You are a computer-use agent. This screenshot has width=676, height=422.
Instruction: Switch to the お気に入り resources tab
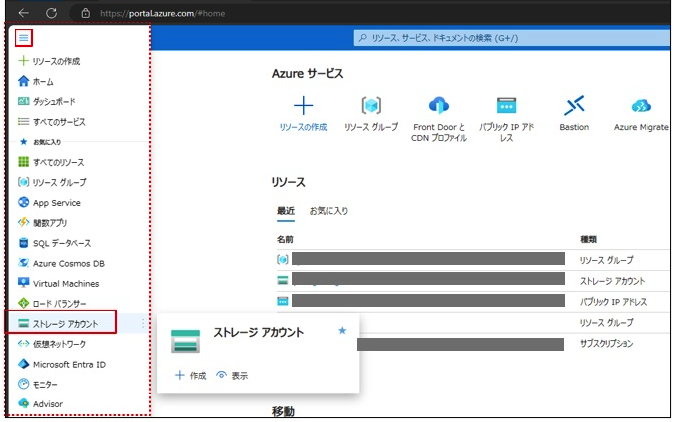coord(329,211)
